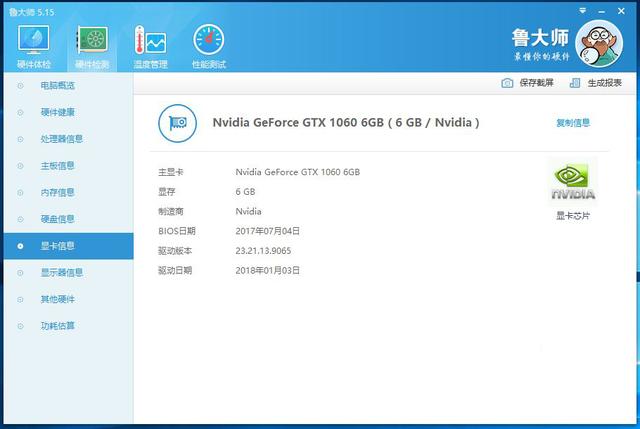
Task: Click the 6 GB memory value
Action: (245, 191)
